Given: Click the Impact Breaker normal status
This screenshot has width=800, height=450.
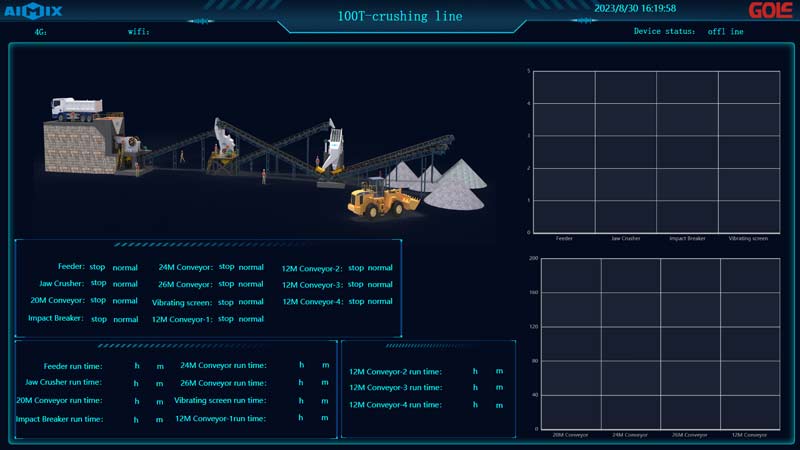Looking at the screenshot, I should [126, 320].
